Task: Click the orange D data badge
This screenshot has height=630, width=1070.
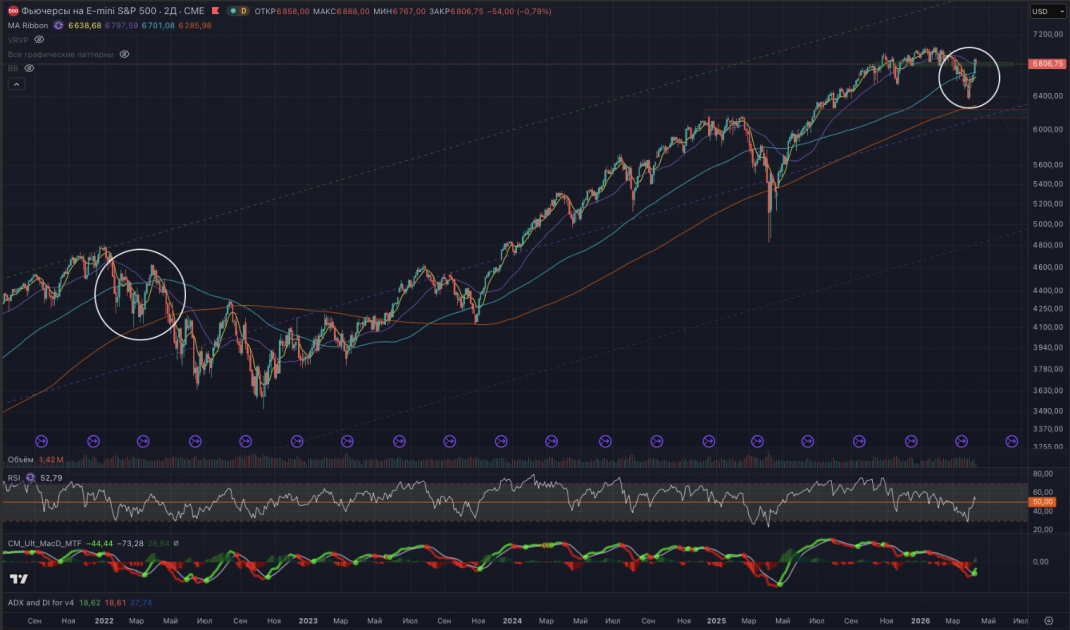Action: point(243,11)
